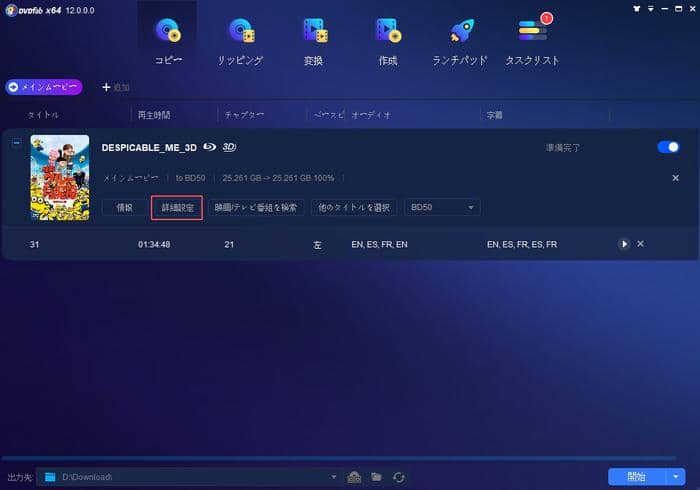Click the 追加 add source button
The width and height of the screenshot is (700, 490).
[116, 88]
